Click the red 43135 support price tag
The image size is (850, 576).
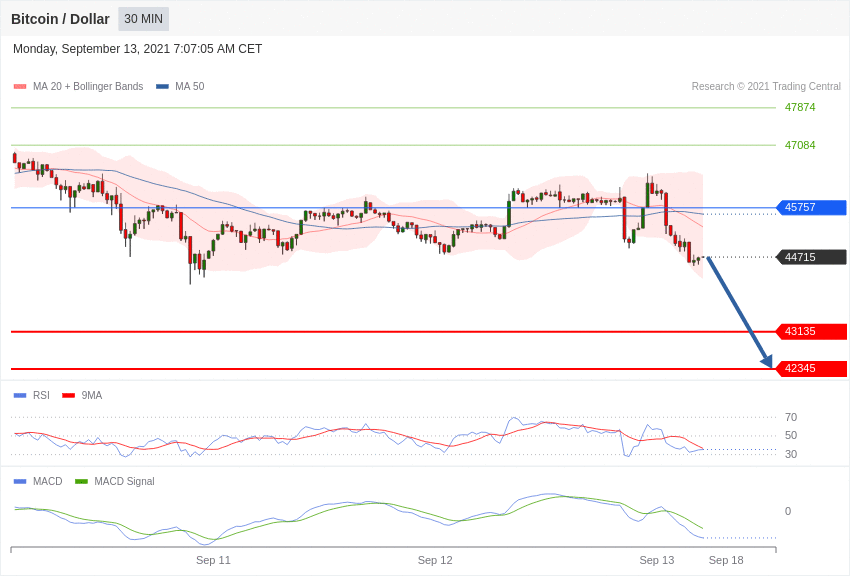[x=811, y=332]
